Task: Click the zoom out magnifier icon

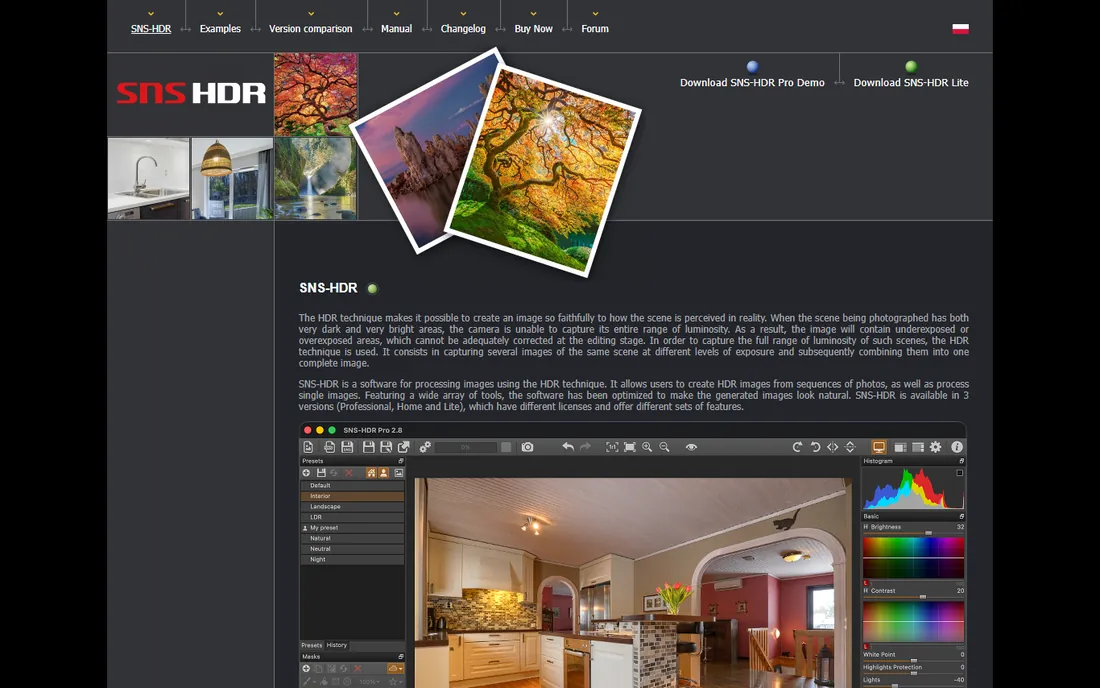Action: click(x=664, y=447)
